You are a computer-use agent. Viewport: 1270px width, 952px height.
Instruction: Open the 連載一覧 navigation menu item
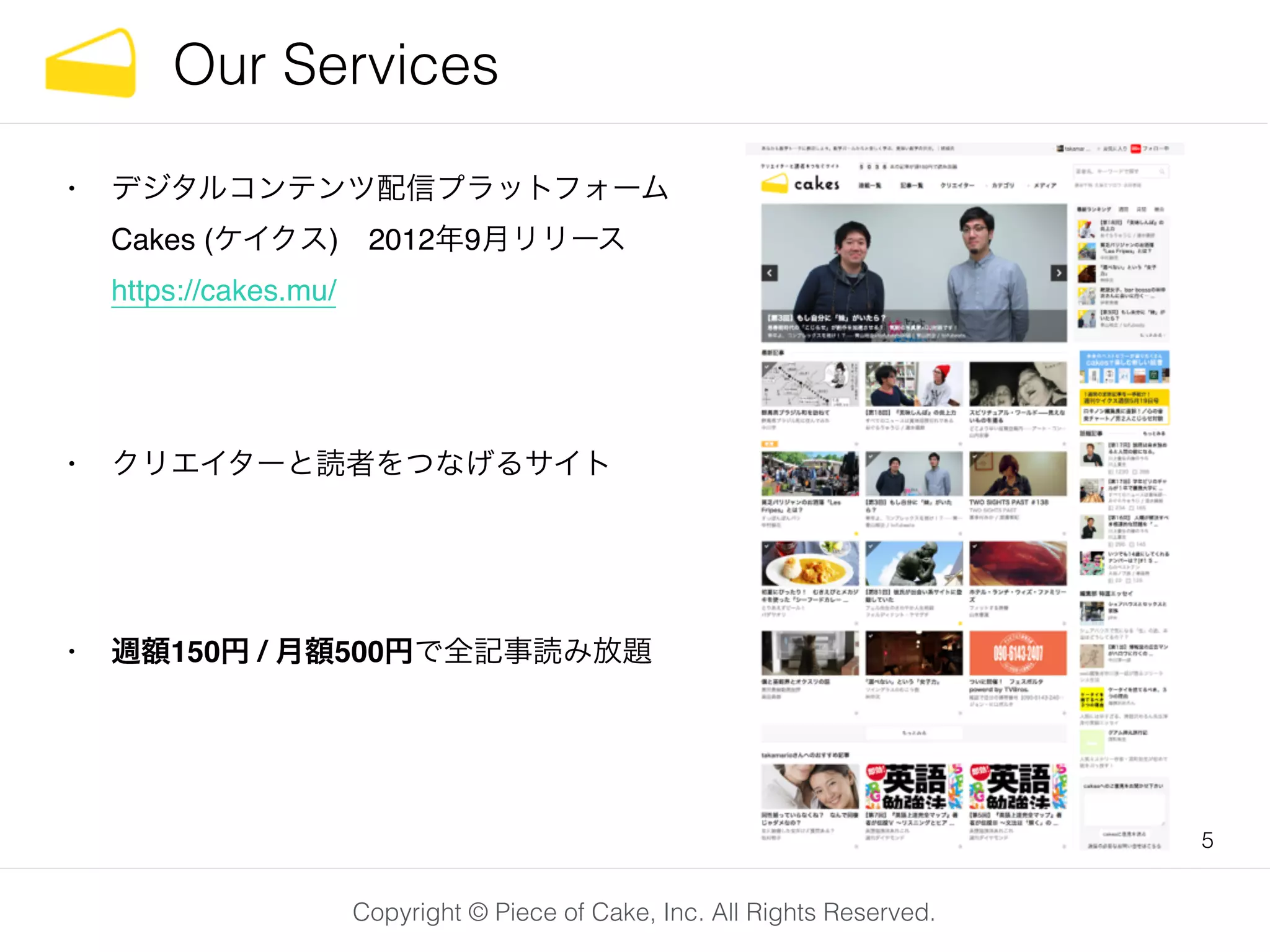pyautogui.click(x=869, y=185)
